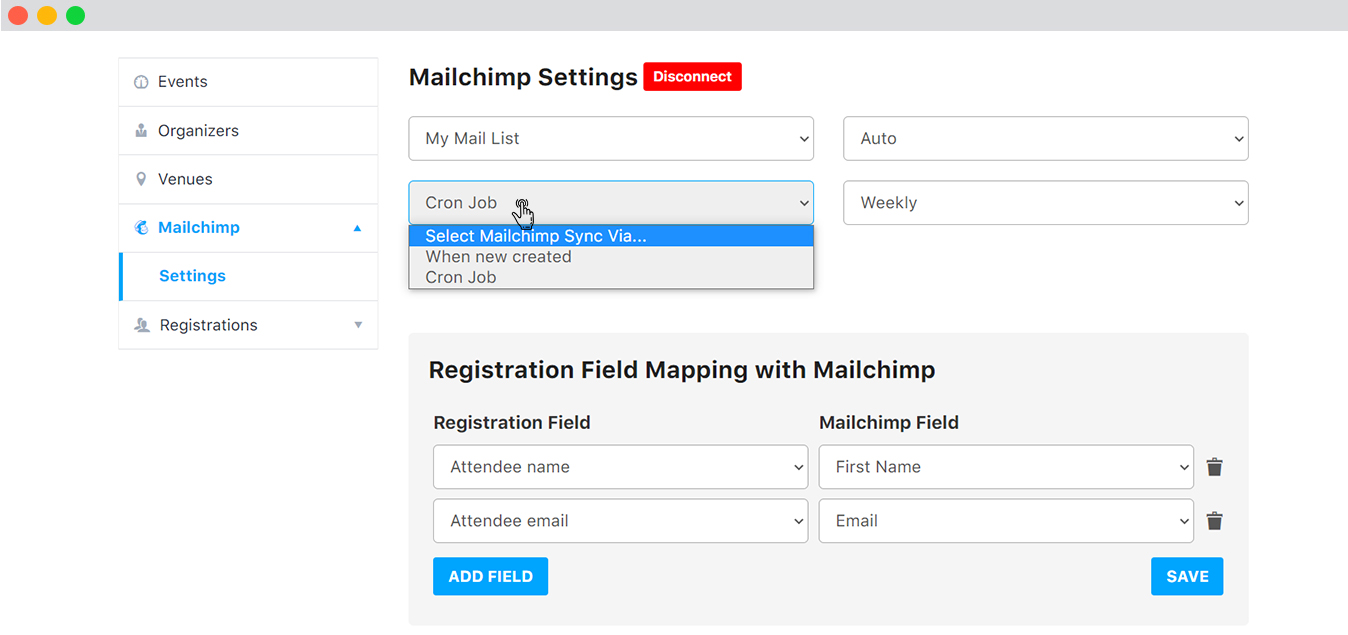Open Venues in the sidebar
The width and height of the screenshot is (1348, 635).
(x=248, y=179)
